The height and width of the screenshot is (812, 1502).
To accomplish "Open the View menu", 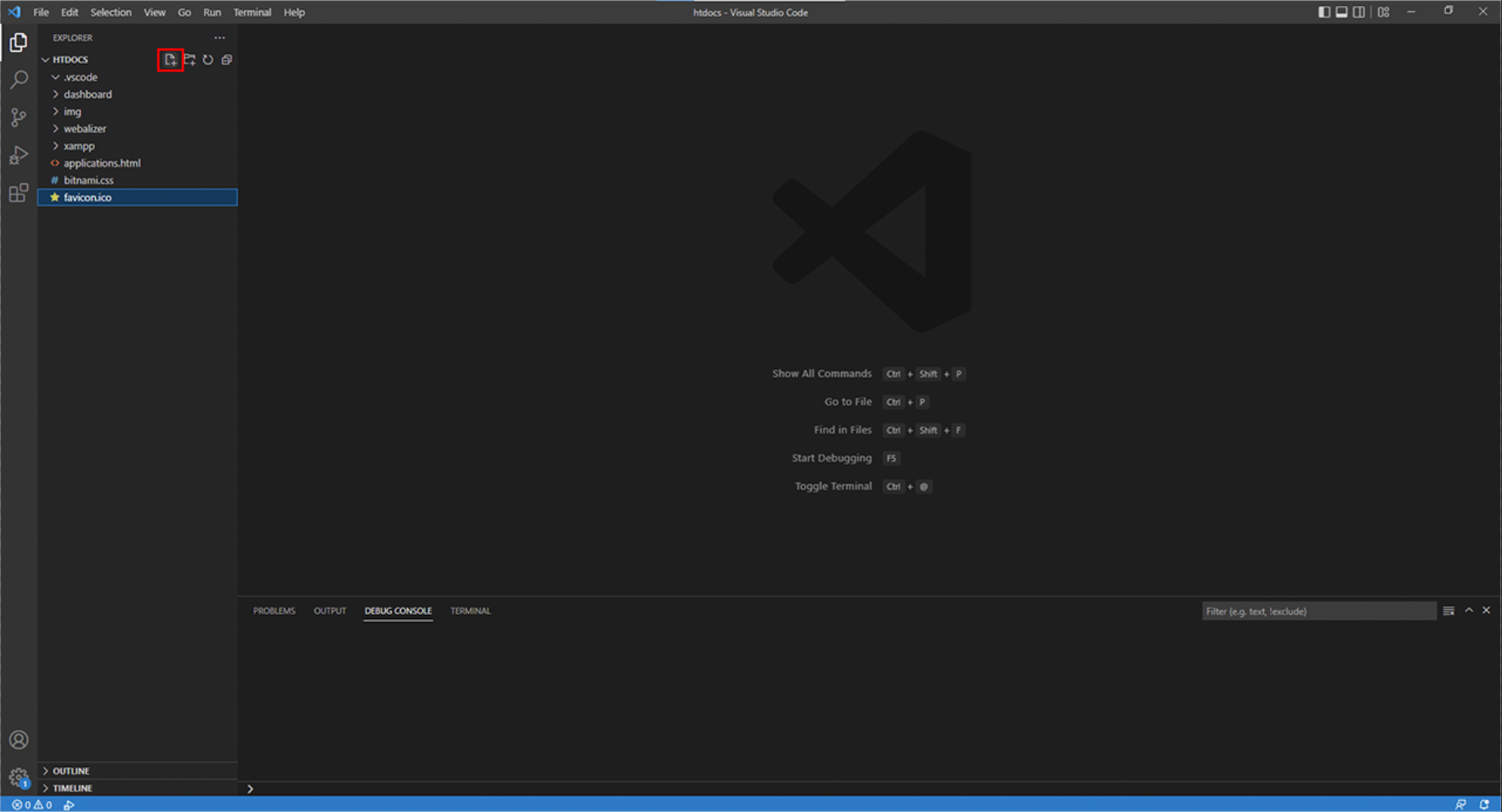I will pos(155,12).
